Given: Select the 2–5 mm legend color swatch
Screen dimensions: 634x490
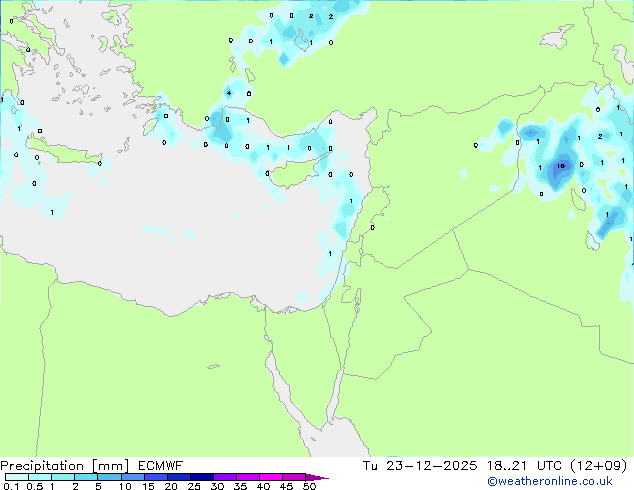Looking at the screenshot, I should [x=86, y=477].
